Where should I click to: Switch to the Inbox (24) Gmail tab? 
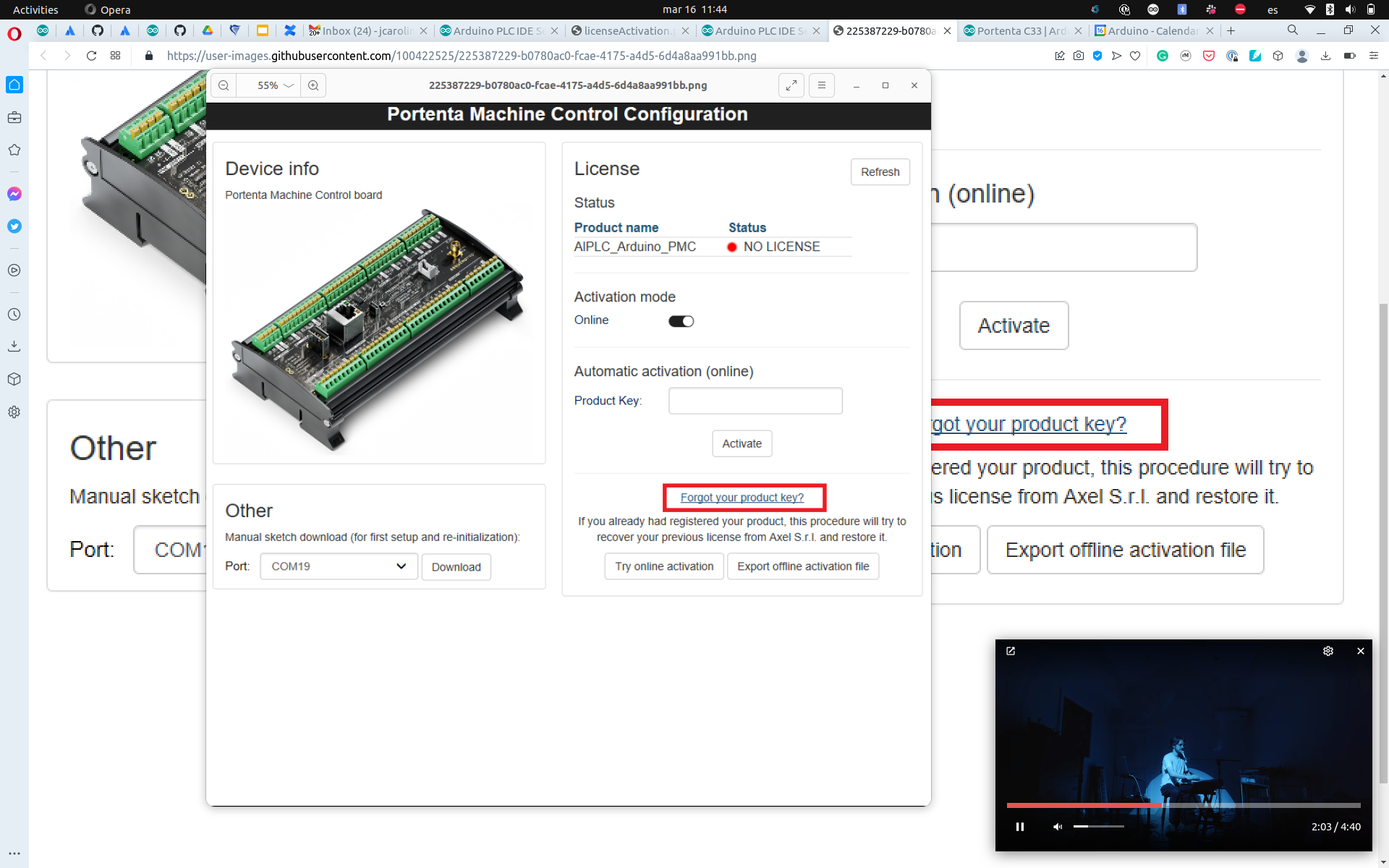click(368, 30)
